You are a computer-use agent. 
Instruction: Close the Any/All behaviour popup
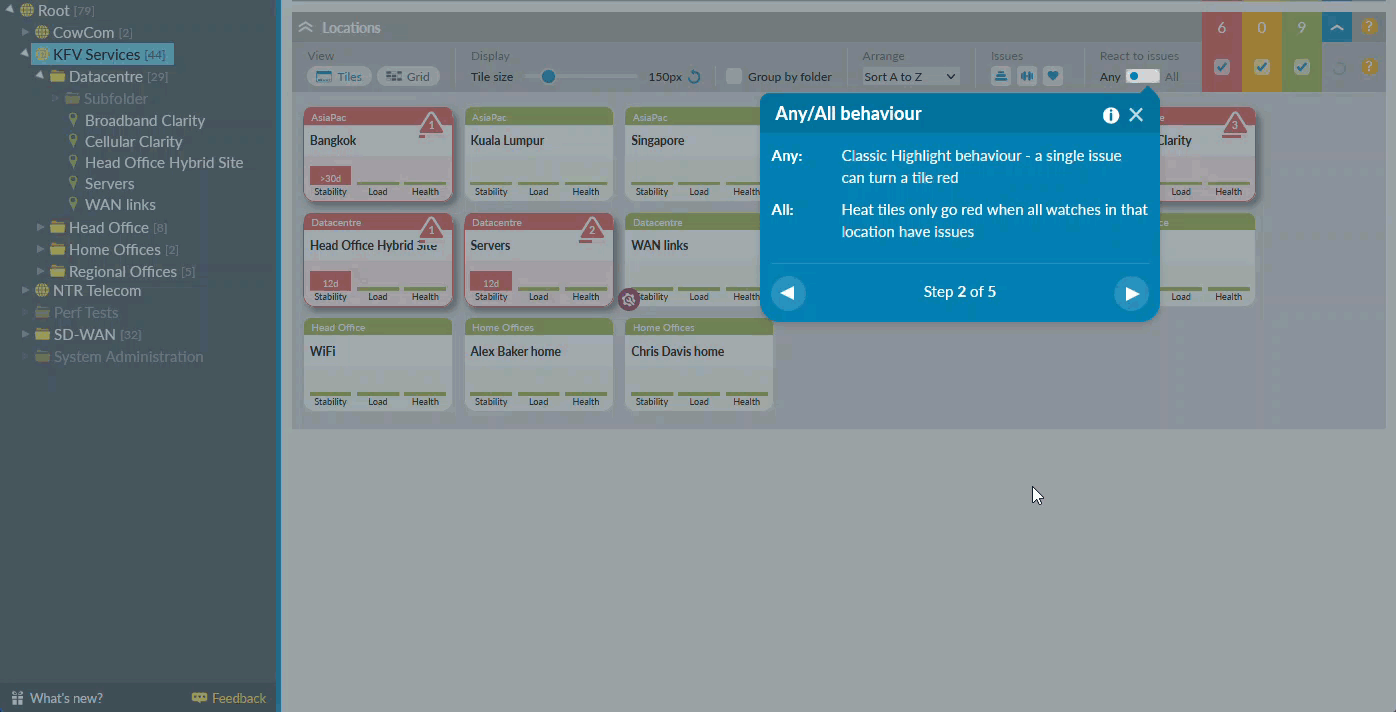tap(1136, 115)
